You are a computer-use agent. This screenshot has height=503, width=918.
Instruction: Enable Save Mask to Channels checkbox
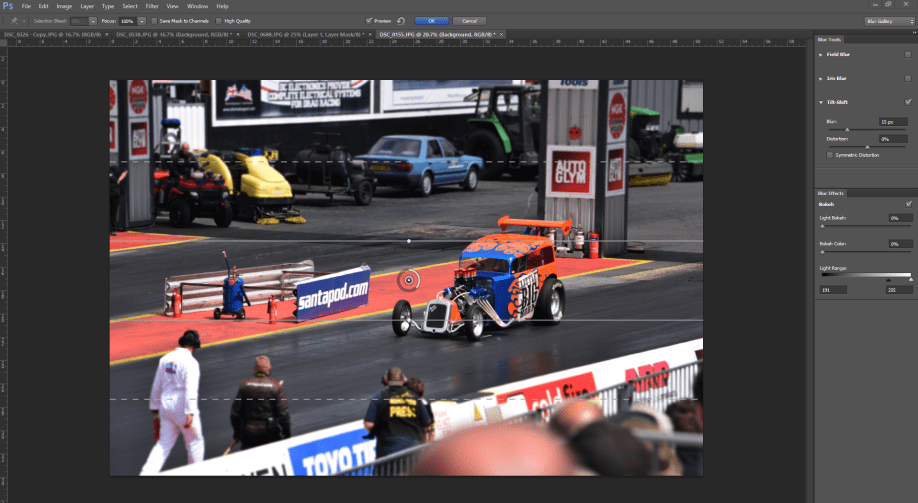(155, 21)
